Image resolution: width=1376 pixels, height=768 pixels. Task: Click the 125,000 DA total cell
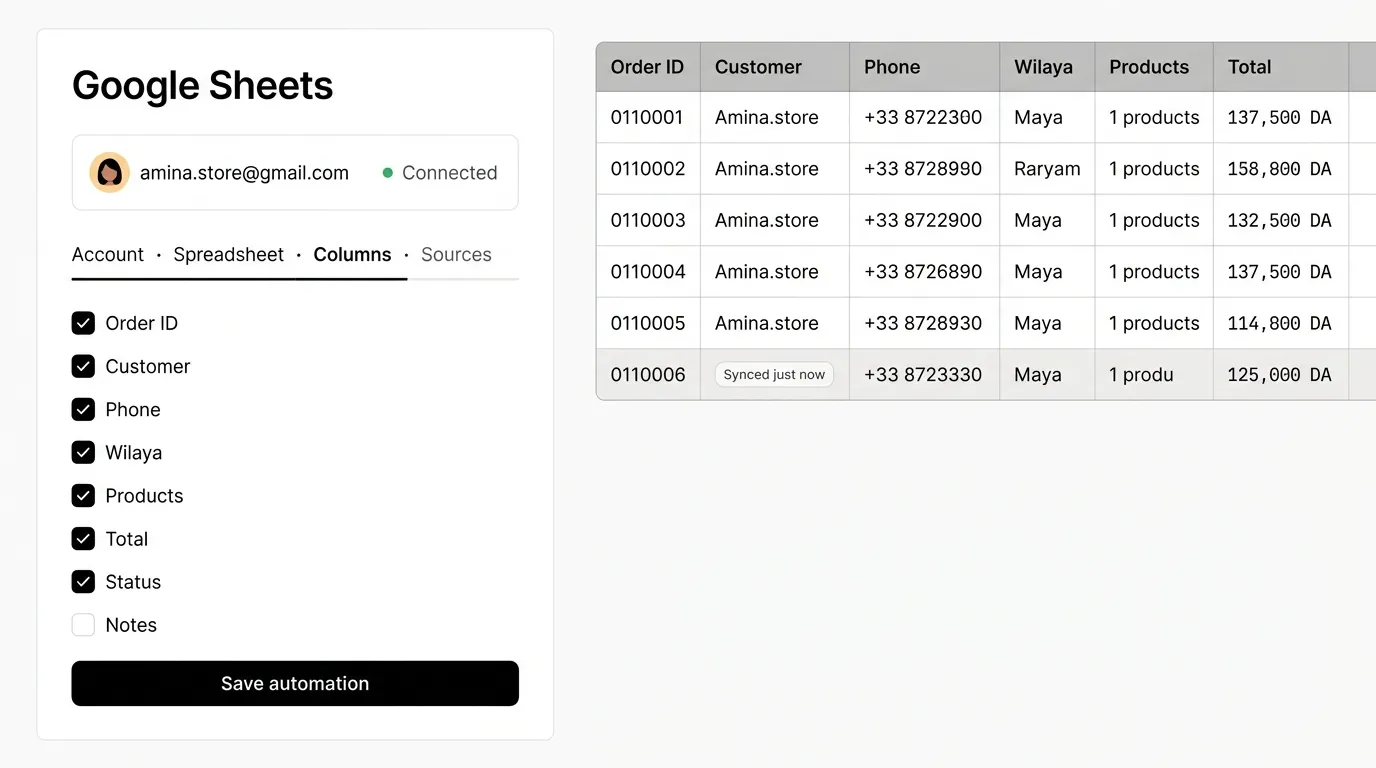tap(1281, 375)
